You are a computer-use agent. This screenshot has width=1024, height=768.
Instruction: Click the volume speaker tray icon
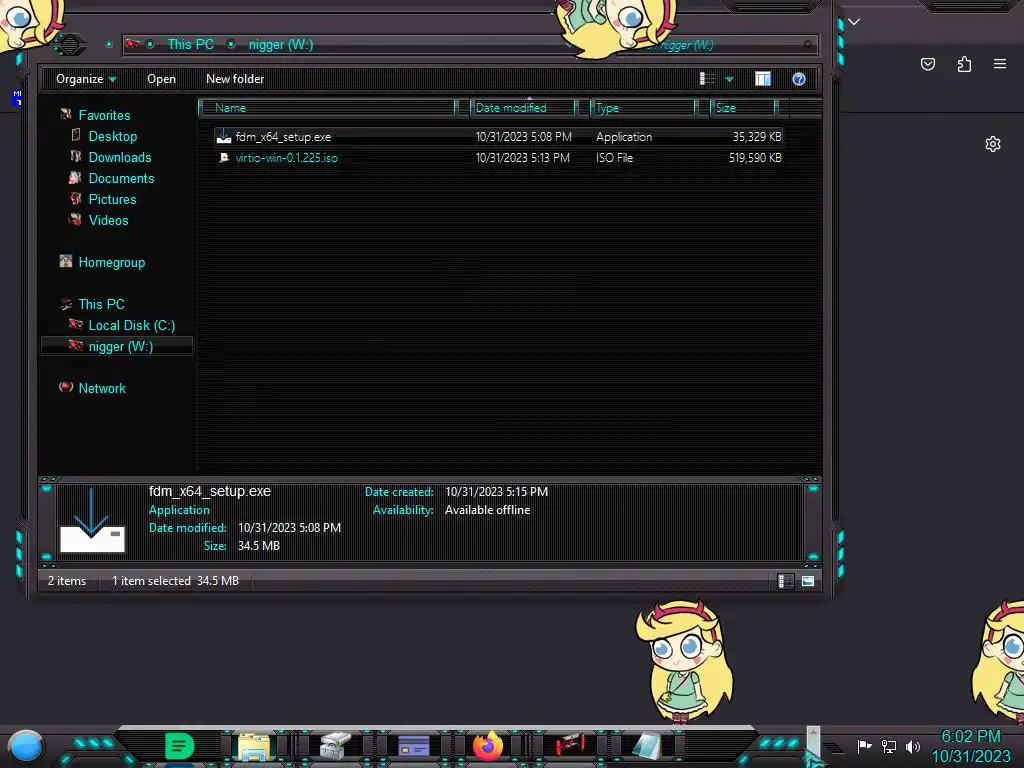click(913, 746)
